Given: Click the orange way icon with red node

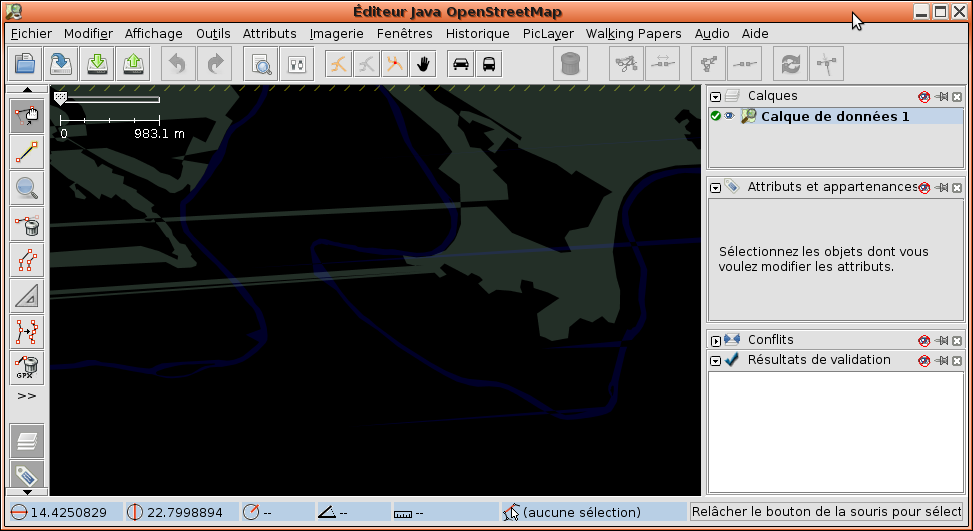Looking at the screenshot, I should pyautogui.click(x=395, y=63).
